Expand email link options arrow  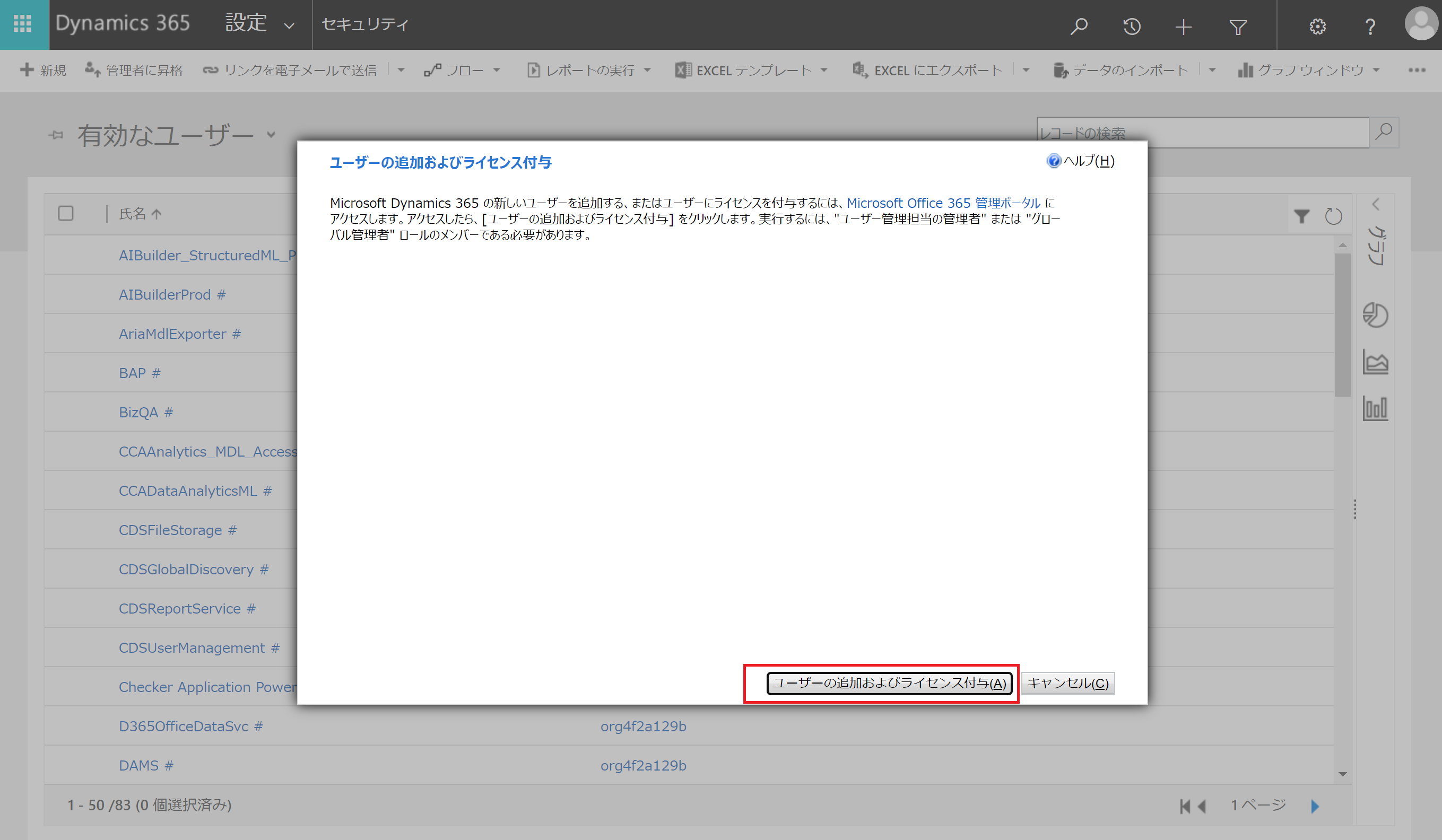pyautogui.click(x=401, y=71)
